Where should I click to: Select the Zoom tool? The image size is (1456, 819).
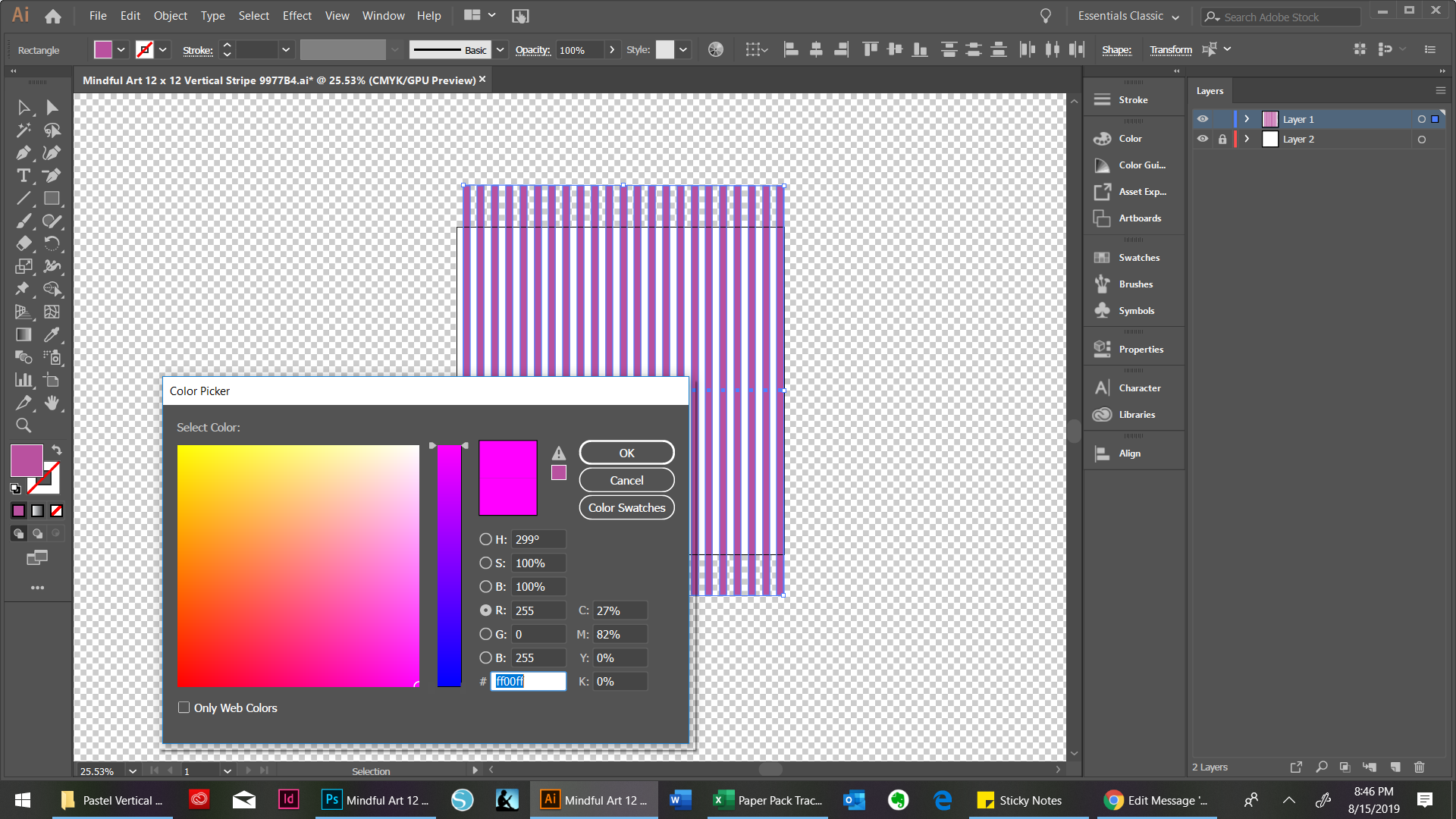click(24, 425)
